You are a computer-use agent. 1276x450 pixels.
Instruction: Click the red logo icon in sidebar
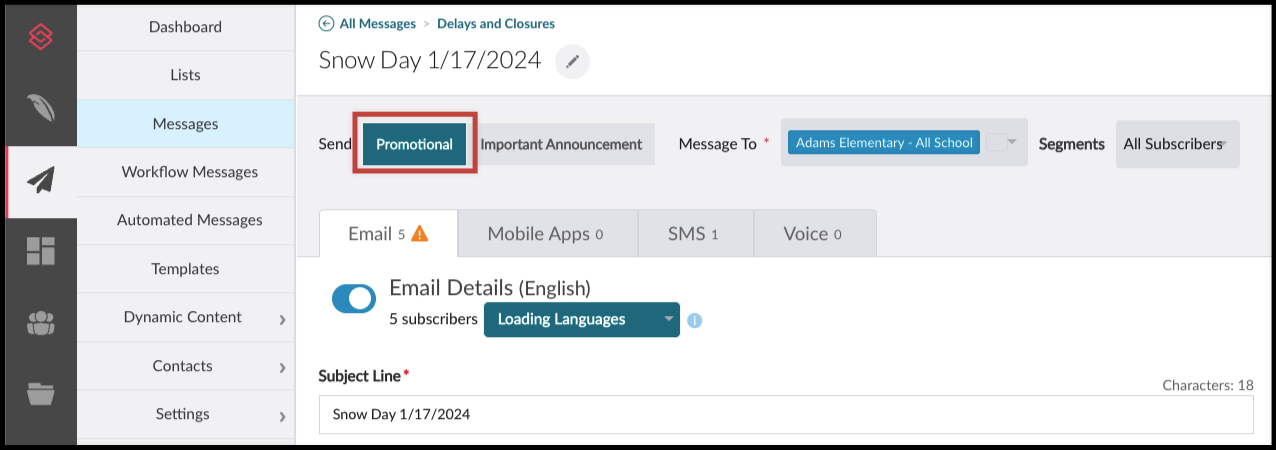click(x=41, y=38)
